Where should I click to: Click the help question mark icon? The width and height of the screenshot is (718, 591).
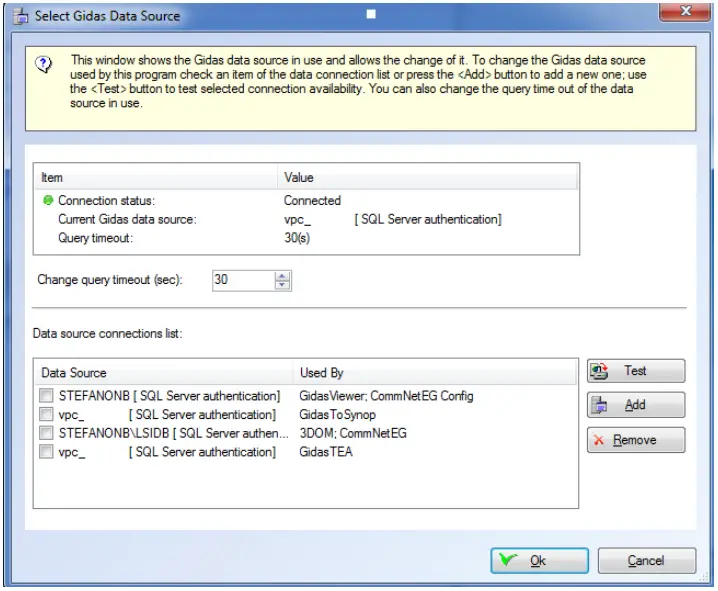(x=44, y=64)
